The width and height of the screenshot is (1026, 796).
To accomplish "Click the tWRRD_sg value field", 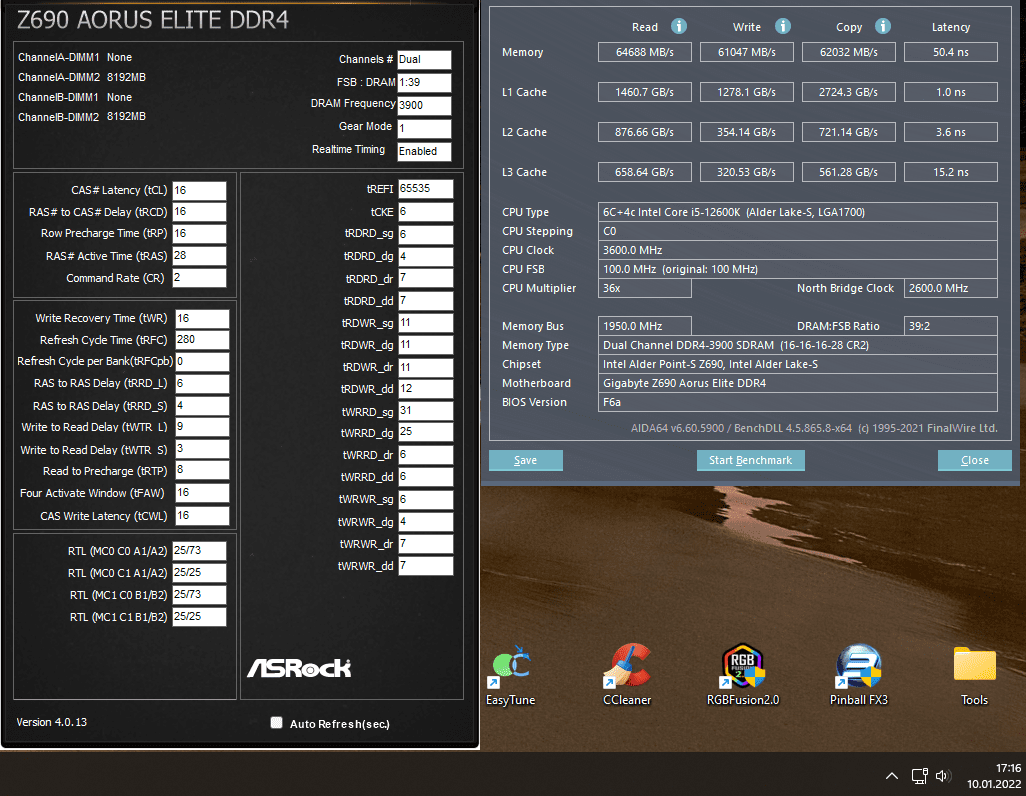I will (x=425, y=411).
